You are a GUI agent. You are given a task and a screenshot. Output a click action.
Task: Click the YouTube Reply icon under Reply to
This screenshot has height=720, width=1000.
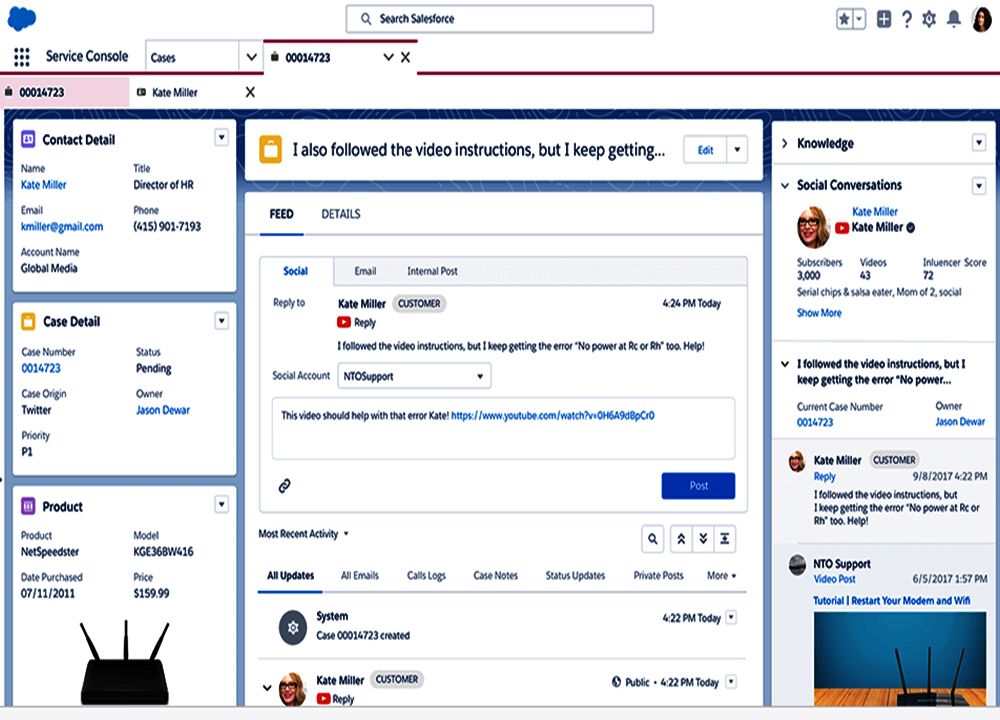pyautogui.click(x=344, y=322)
